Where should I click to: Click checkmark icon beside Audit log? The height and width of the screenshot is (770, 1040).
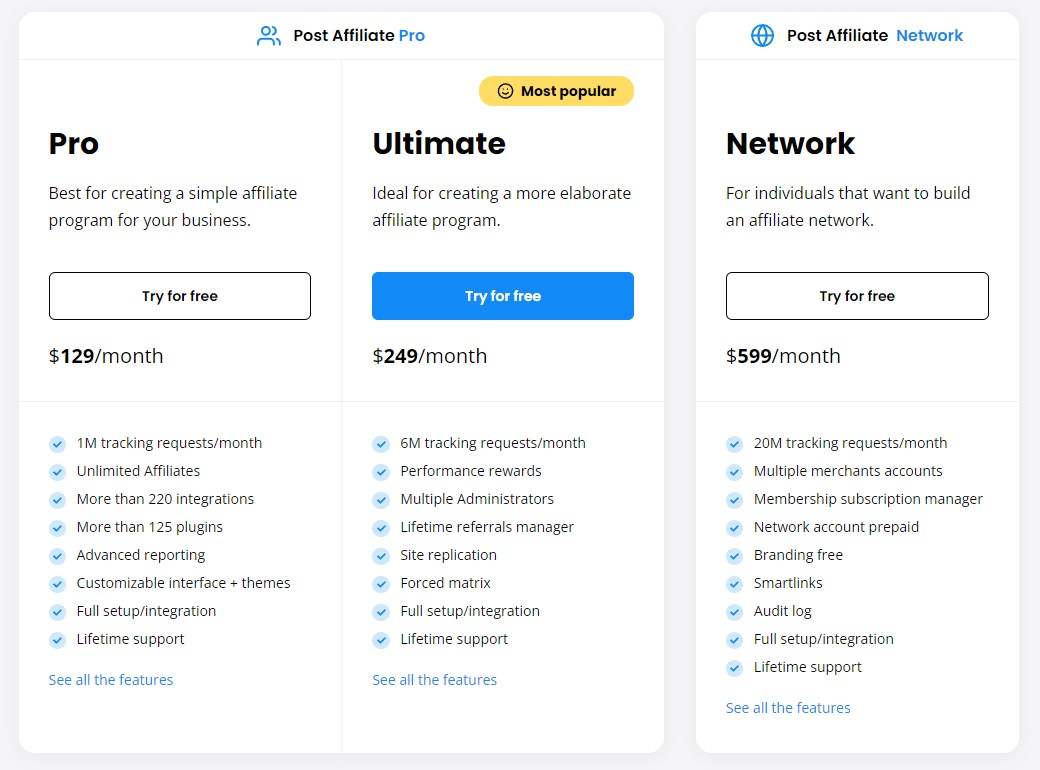pyautogui.click(x=734, y=611)
